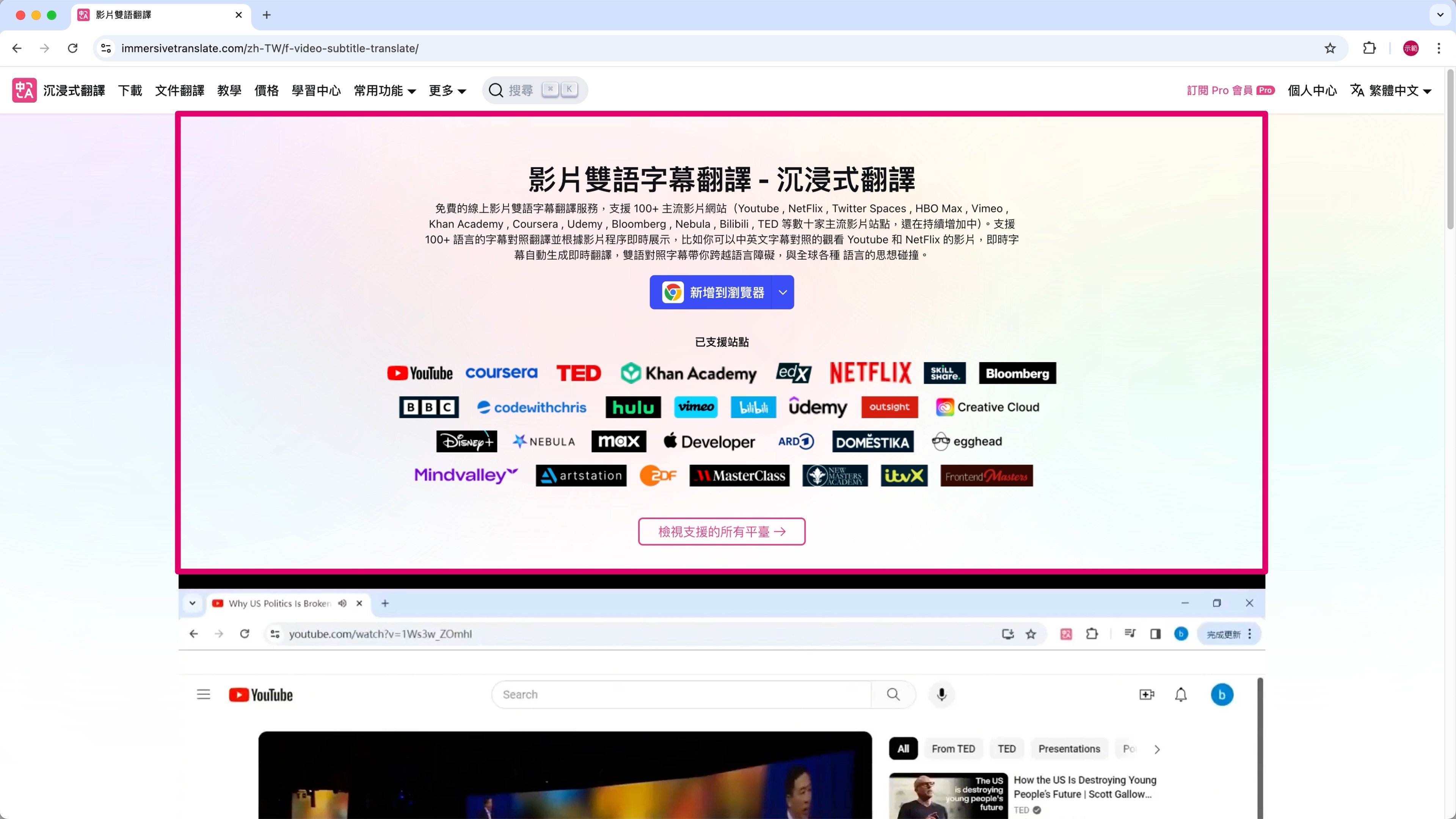Open a new Chrome tab
The width and height of the screenshot is (1456, 819).
click(x=267, y=15)
